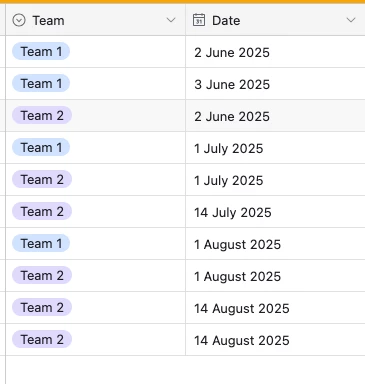The height and width of the screenshot is (384, 365).
Task: Select the 14 July 2025 date cell
Action: coord(275,212)
